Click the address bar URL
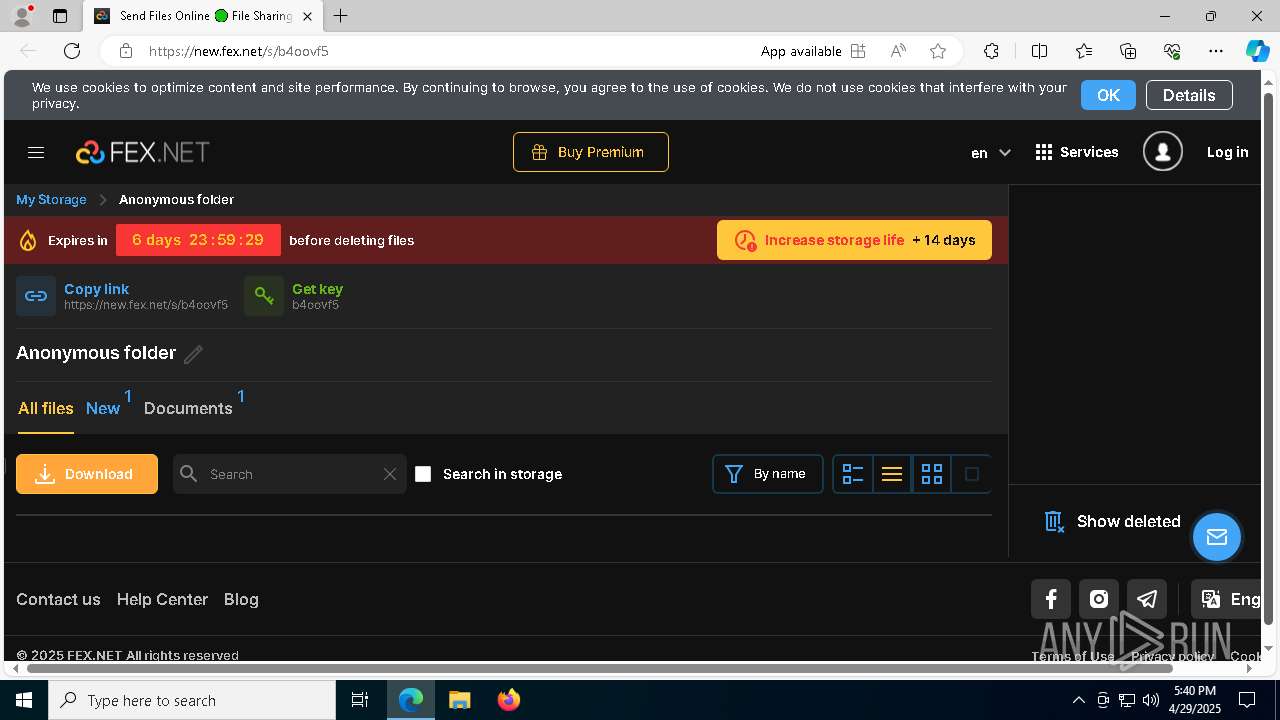Image resolution: width=1280 pixels, height=720 pixels. [239, 51]
